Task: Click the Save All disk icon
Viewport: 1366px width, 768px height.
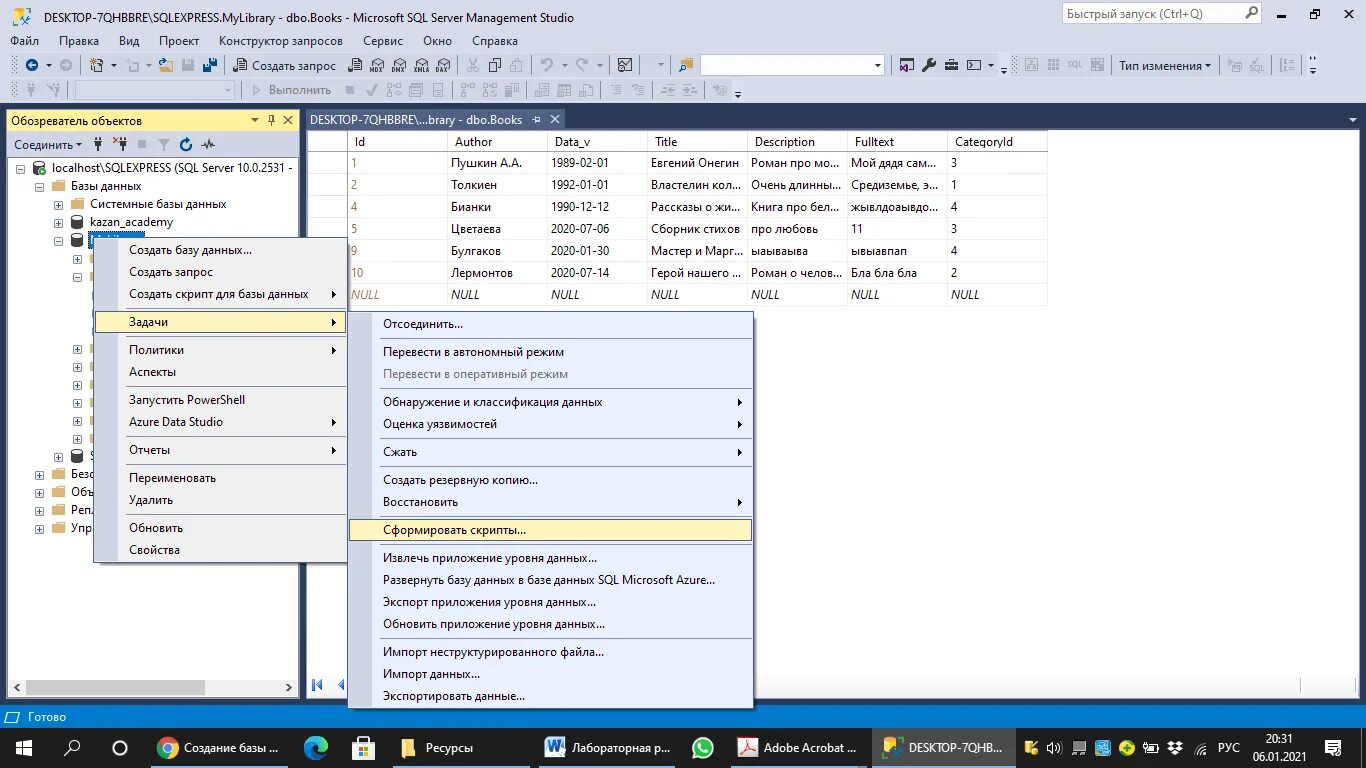Action: [x=210, y=65]
